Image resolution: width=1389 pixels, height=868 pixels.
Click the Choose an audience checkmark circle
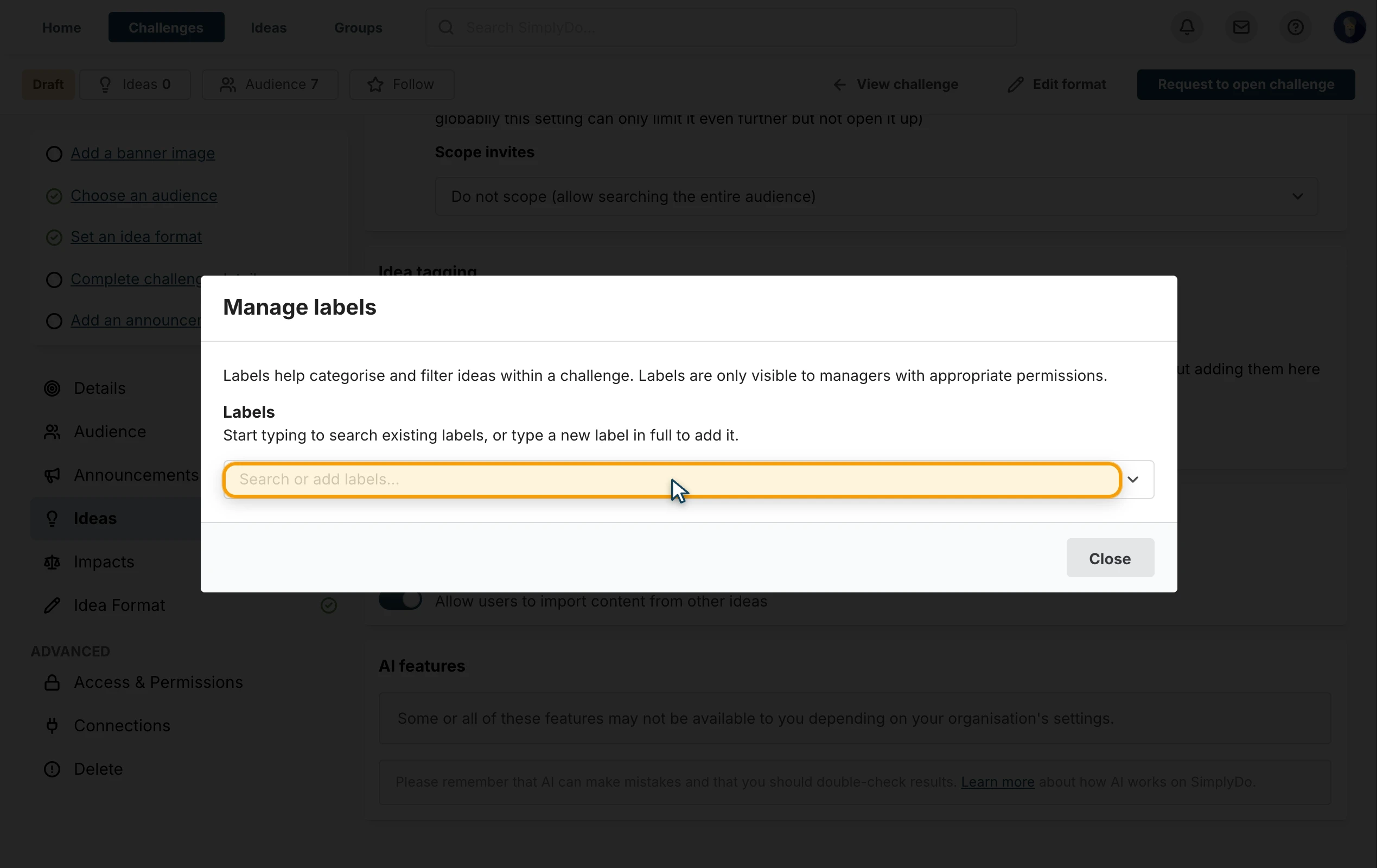(54, 196)
